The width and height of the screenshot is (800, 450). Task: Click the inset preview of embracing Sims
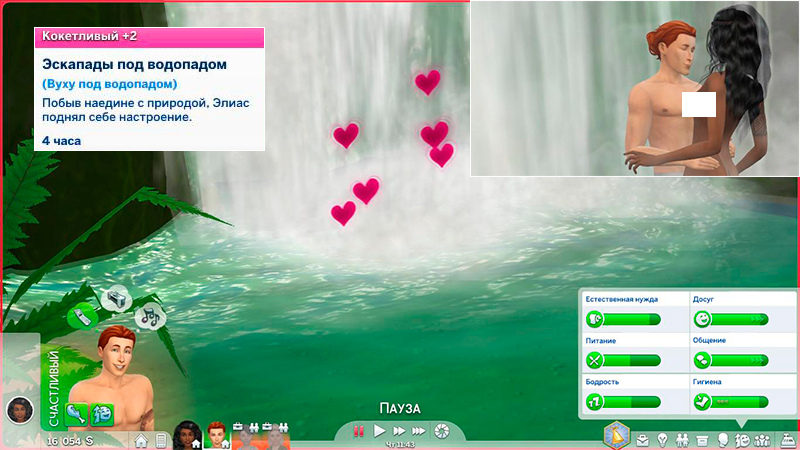tap(634, 88)
